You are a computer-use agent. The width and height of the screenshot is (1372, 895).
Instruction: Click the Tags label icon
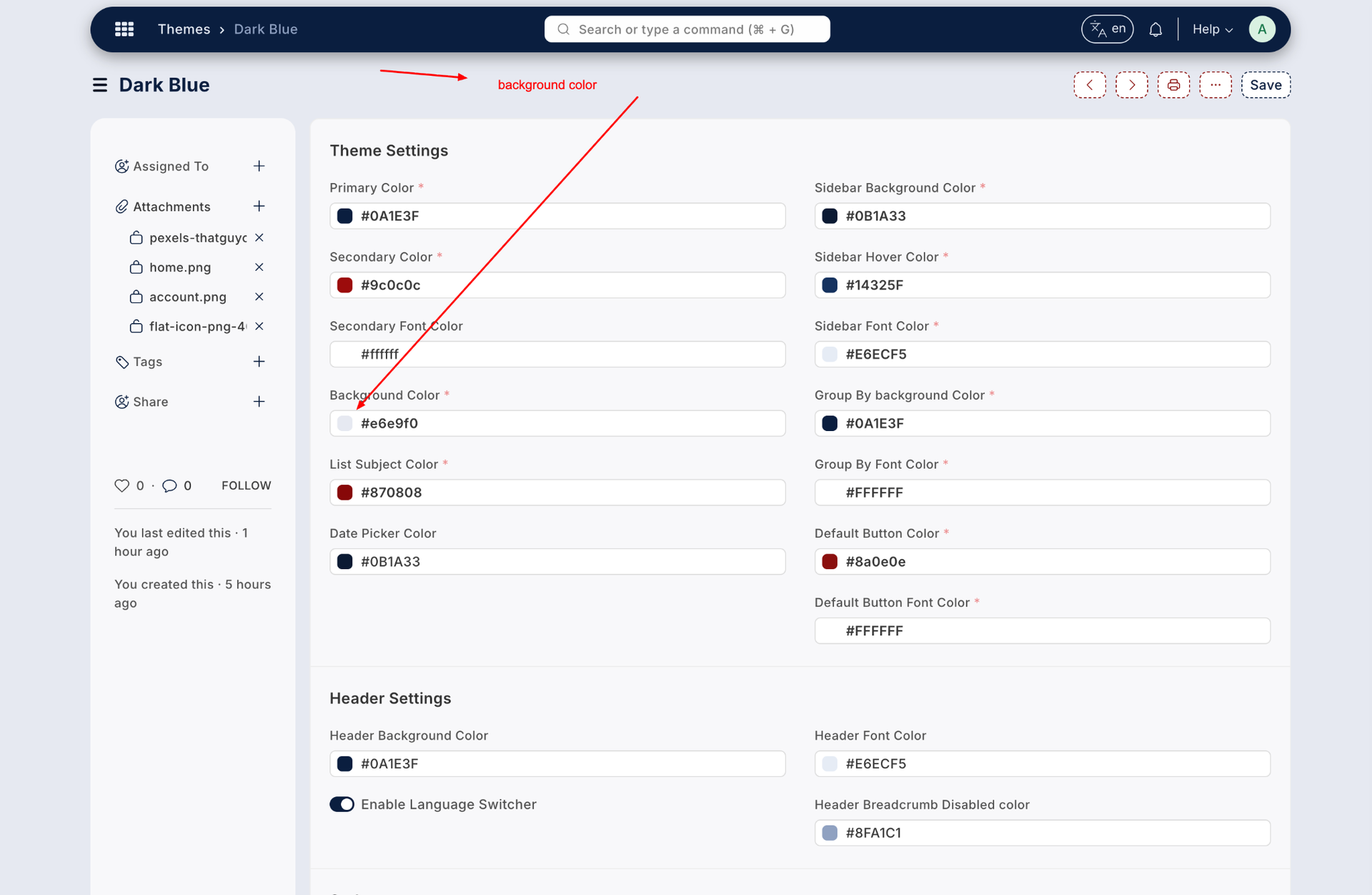pyautogui.click(x=121, y=362)
